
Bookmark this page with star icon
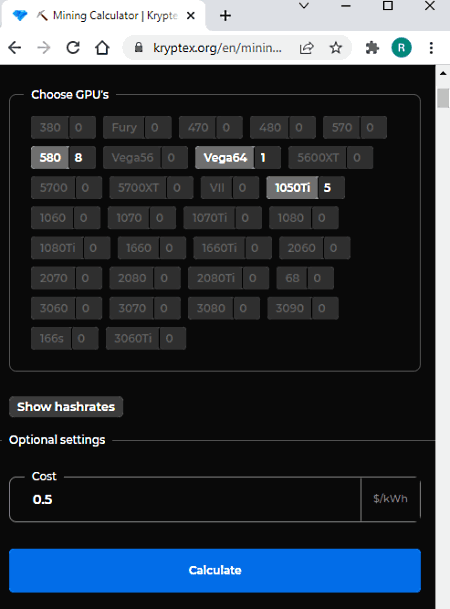[x=336, y=48]
